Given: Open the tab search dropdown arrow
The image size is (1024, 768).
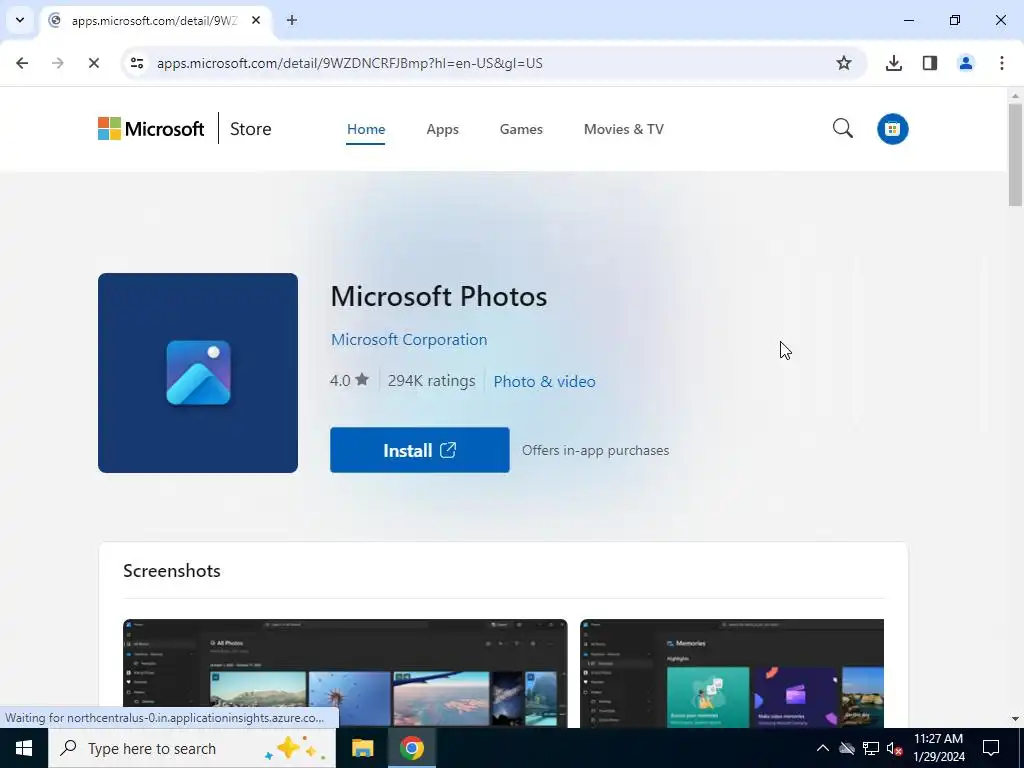Looking at the screenshot, I should [x=20, y=20].
